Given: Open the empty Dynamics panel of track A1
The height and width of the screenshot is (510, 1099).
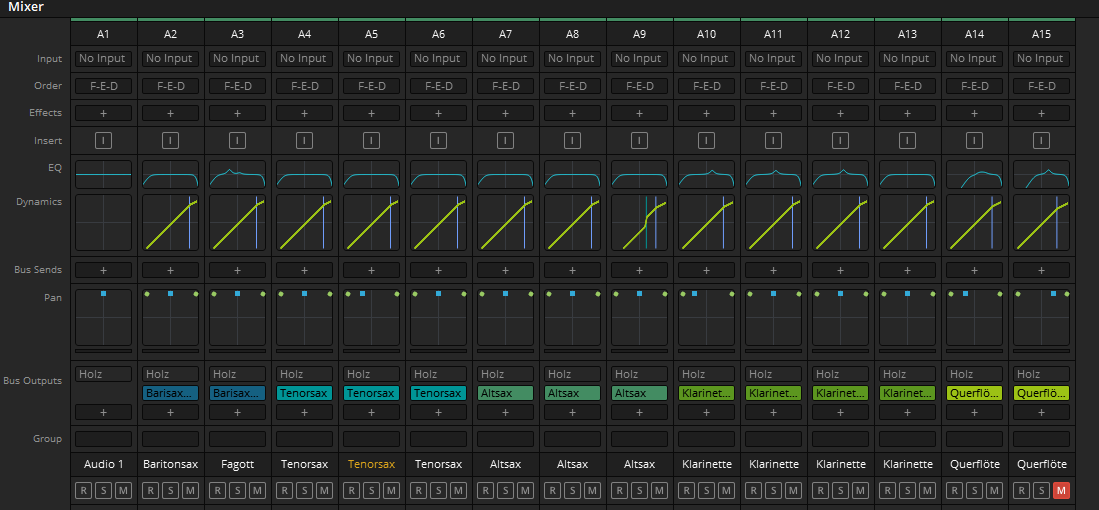Looking at the screenshot, I should pos(103,223).
